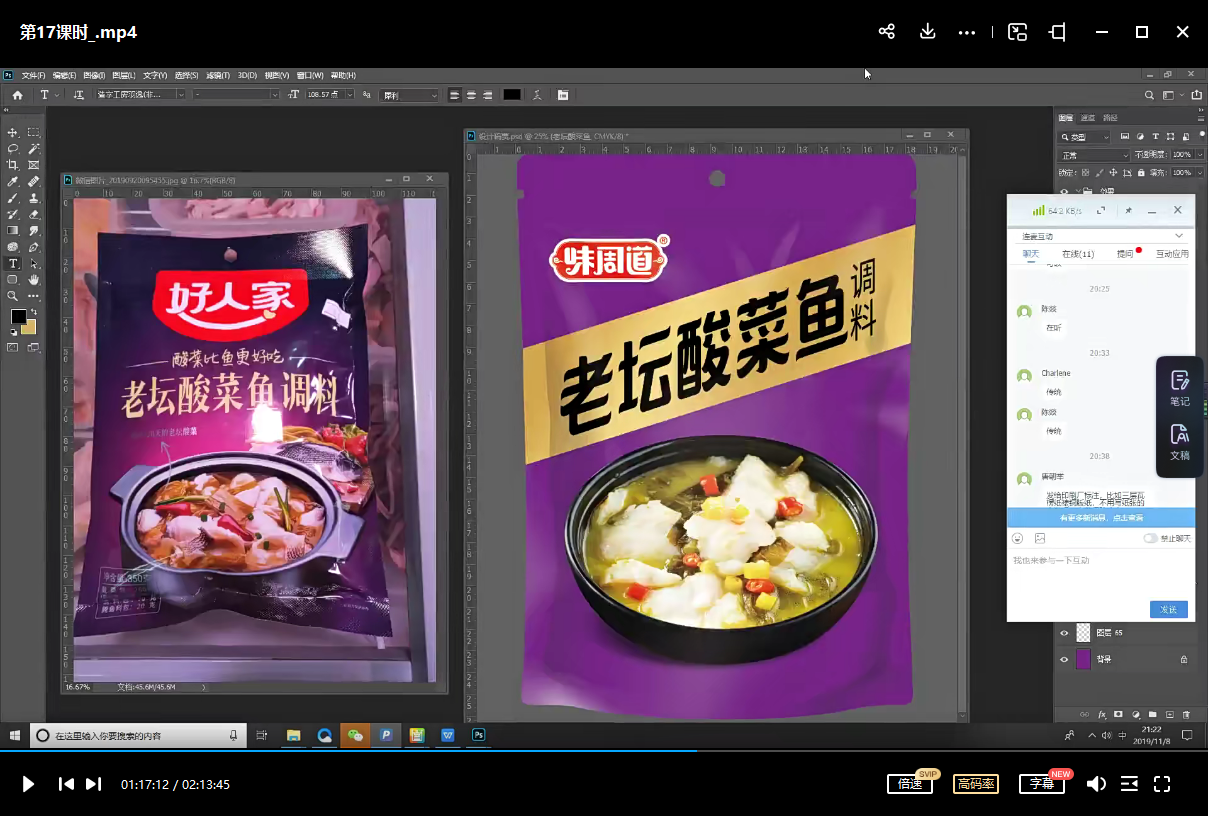The image size is (1208, 816).
Task: Mute the video with speaker icon
Action: click(1096, 784)
